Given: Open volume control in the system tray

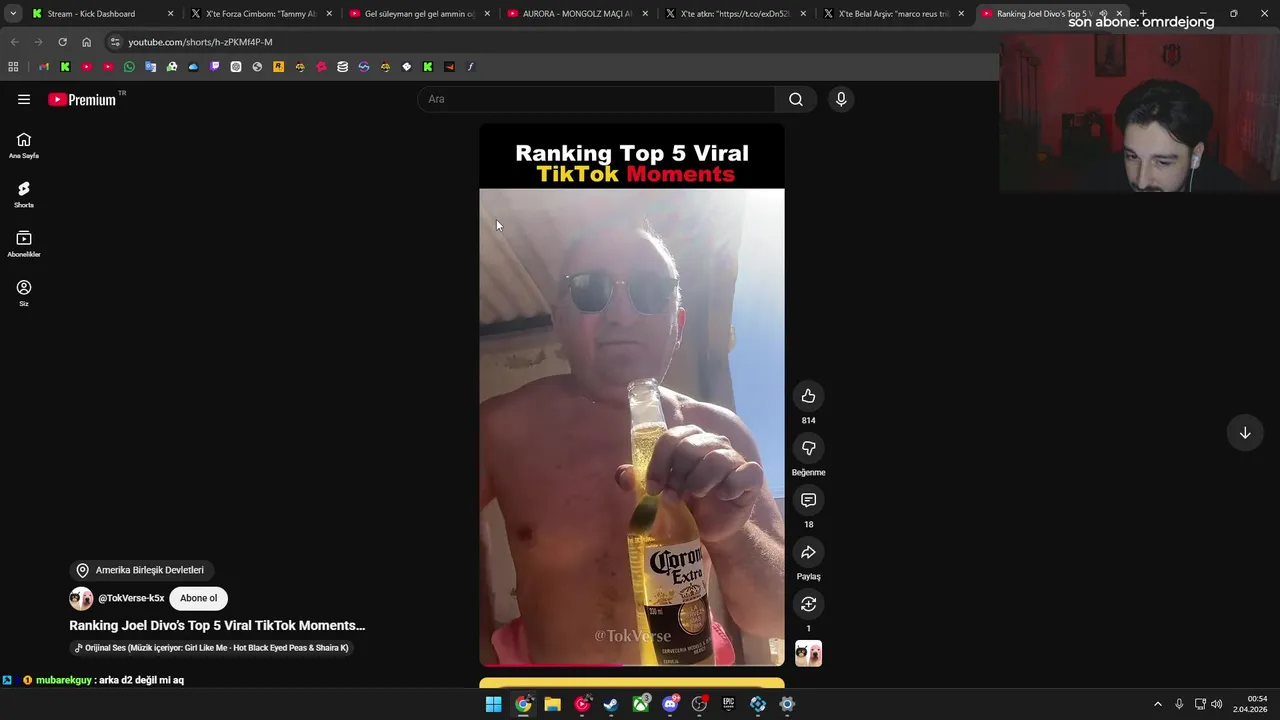Looking at the screenshot, I should (1217, 704).
